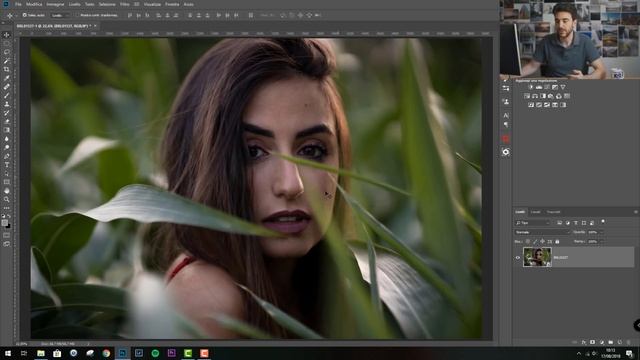
Task: Open the Immagine menu
Action: (x=55, y=4)
